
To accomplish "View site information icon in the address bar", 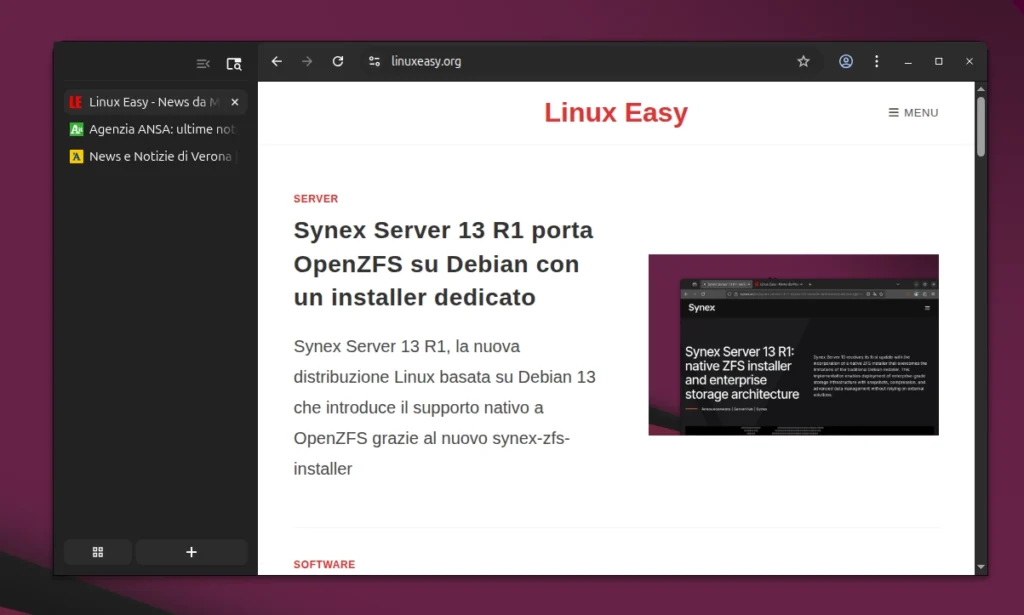I will coord(373,61).
